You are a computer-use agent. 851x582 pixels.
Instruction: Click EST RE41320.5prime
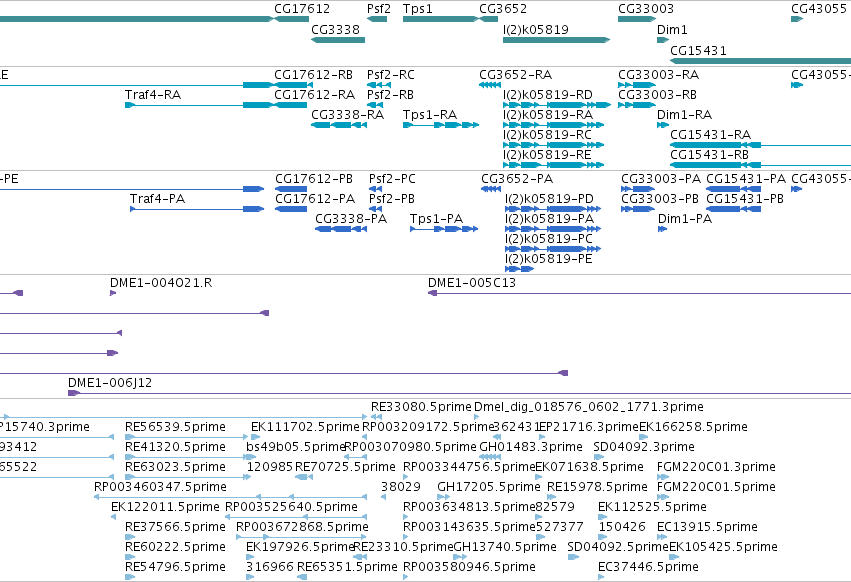(175, 447)
